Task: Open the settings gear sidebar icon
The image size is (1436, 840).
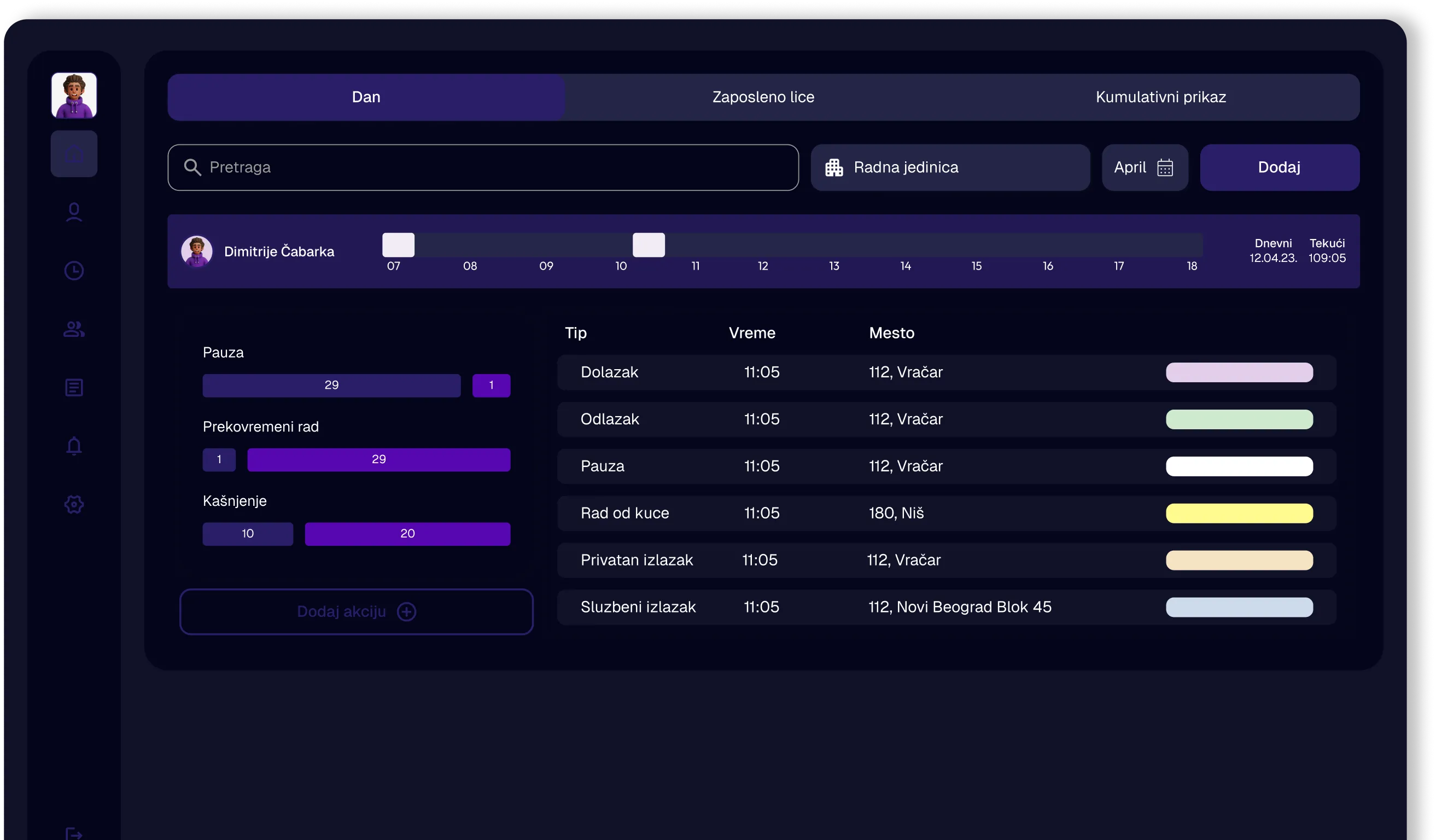Action: 74,504
